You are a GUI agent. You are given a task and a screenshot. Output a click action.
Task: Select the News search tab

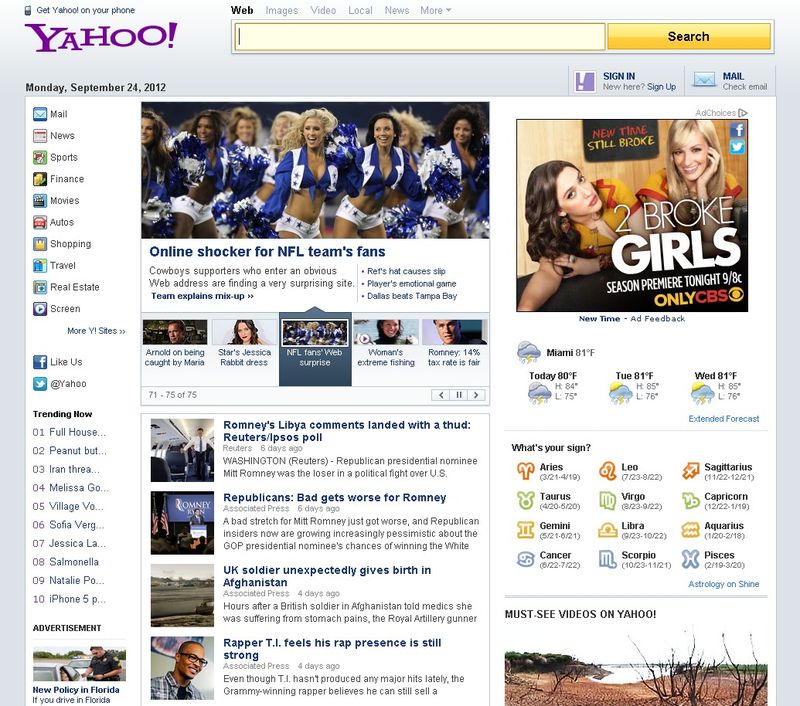point(397,10)
